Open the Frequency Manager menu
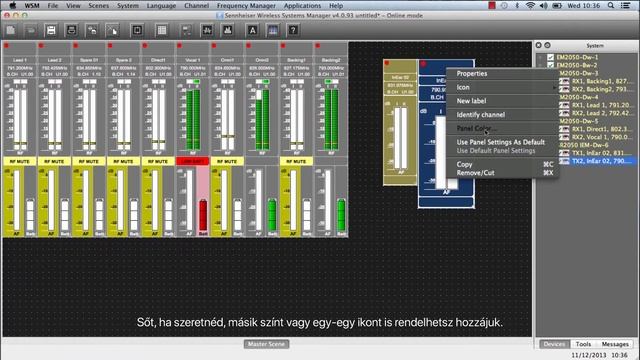640x360 pixels. point(246,6)
